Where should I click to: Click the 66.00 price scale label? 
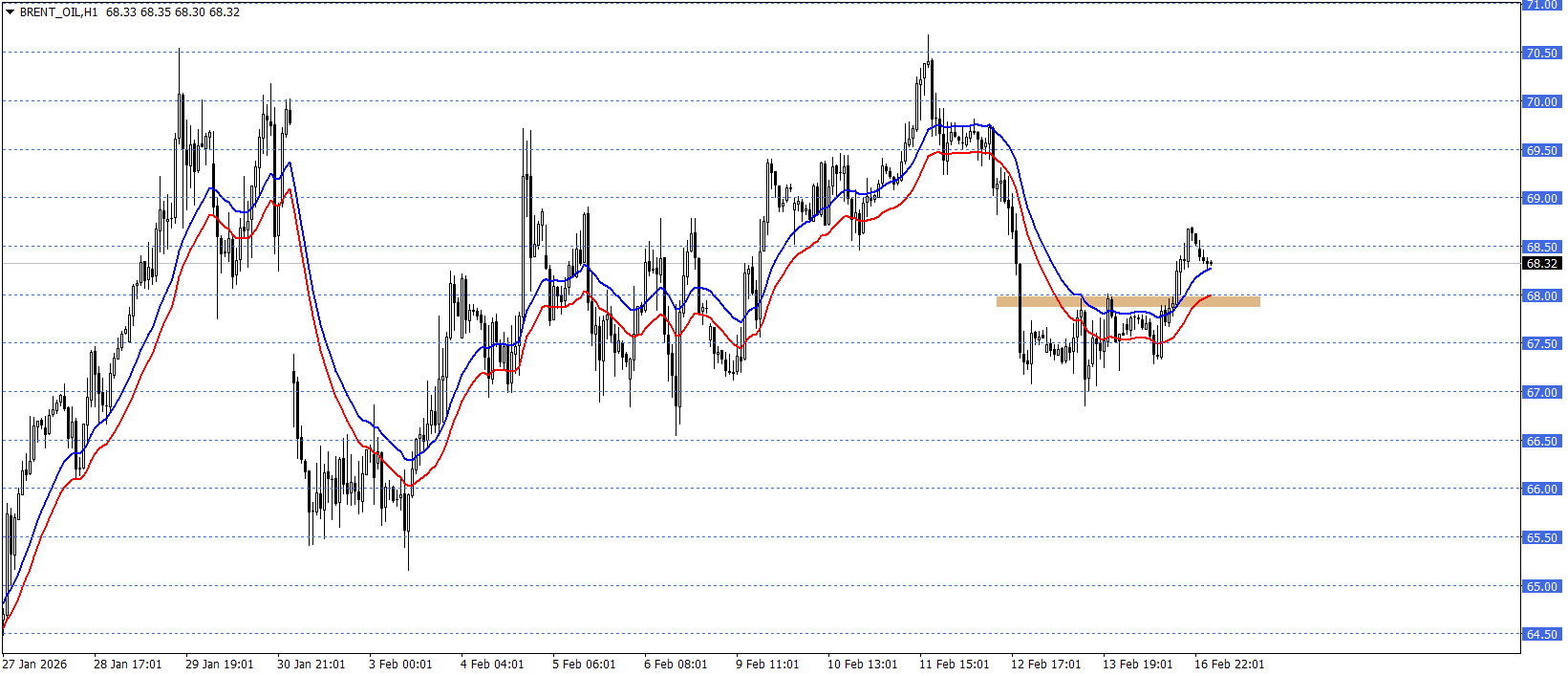[x=1541, y=489]
